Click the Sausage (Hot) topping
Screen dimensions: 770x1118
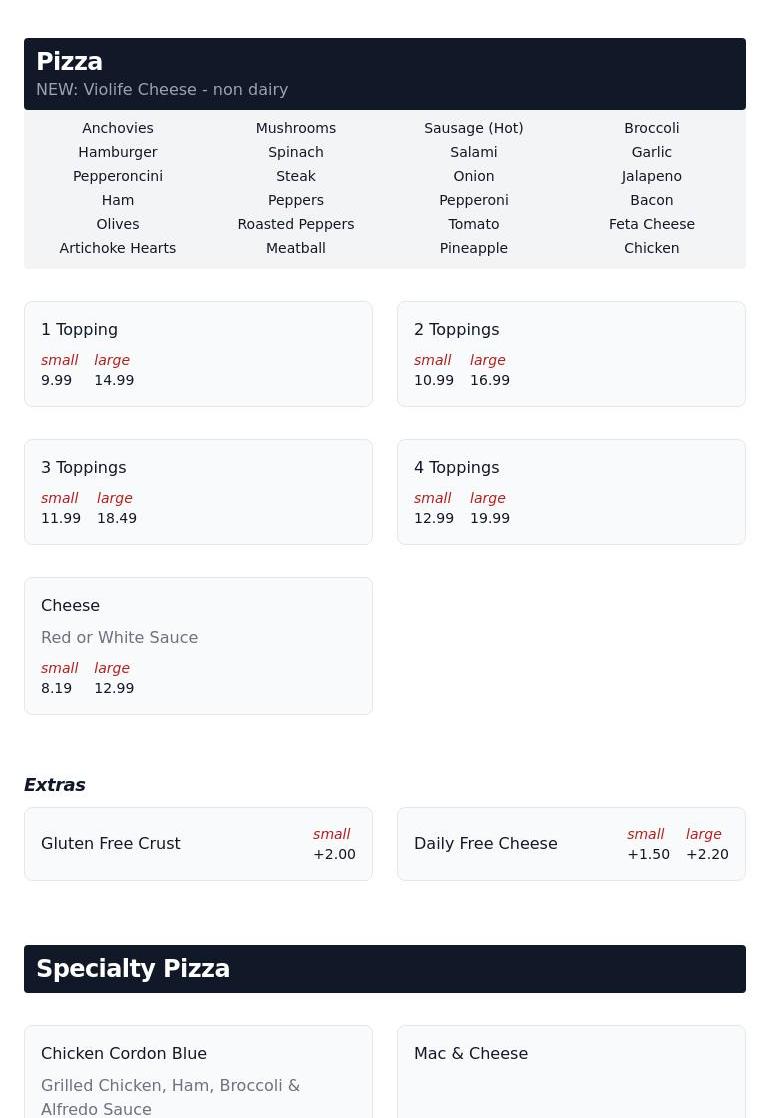click(x=473, y=128)
